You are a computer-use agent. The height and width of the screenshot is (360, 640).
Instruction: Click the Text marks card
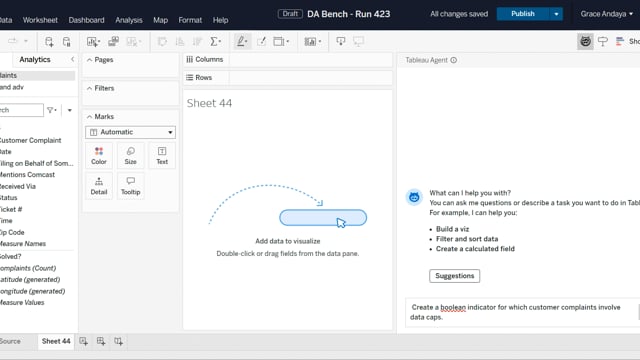(x=162, y=156)
